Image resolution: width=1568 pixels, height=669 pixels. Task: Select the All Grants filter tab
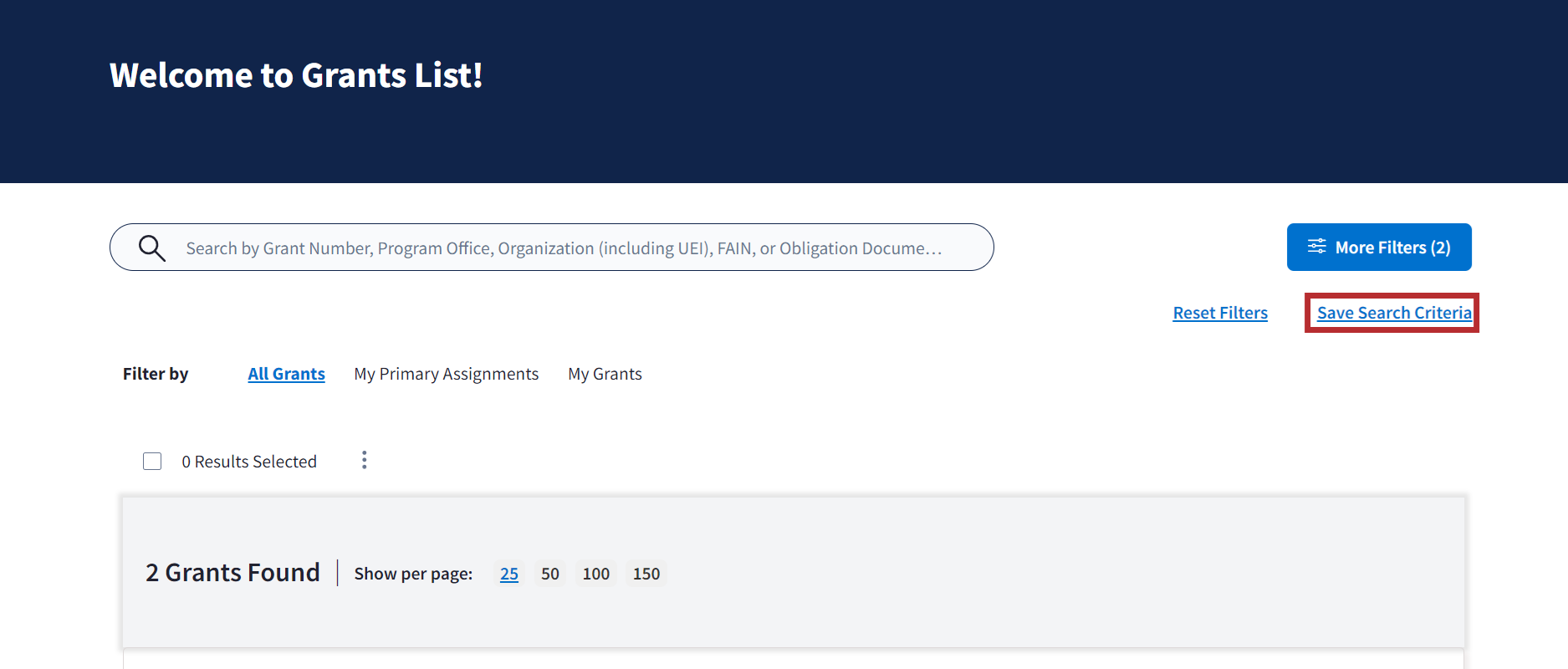[286, 374]
